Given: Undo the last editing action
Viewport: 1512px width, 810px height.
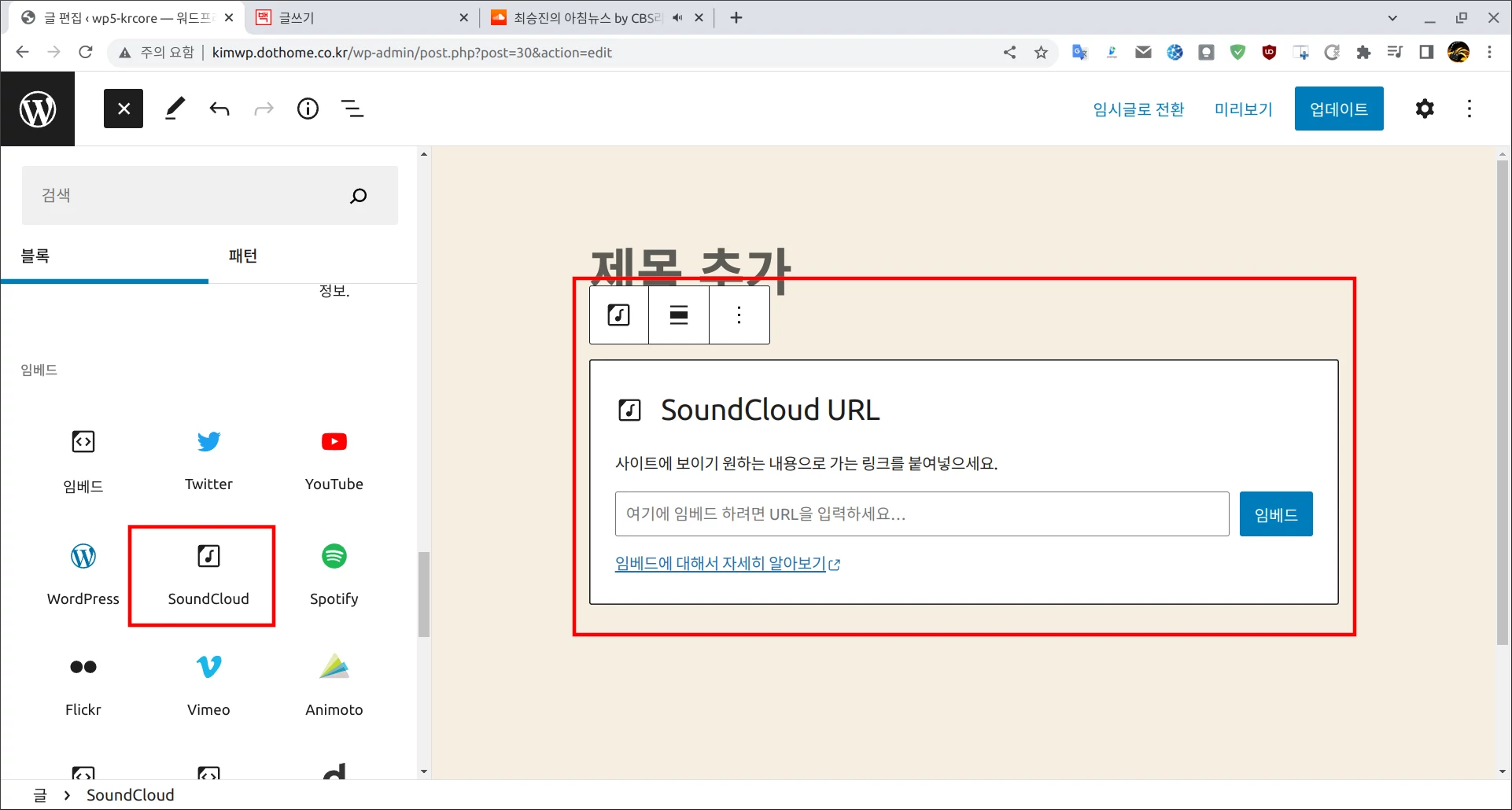Looking at the screenshot, I should [x=219, y=109].
